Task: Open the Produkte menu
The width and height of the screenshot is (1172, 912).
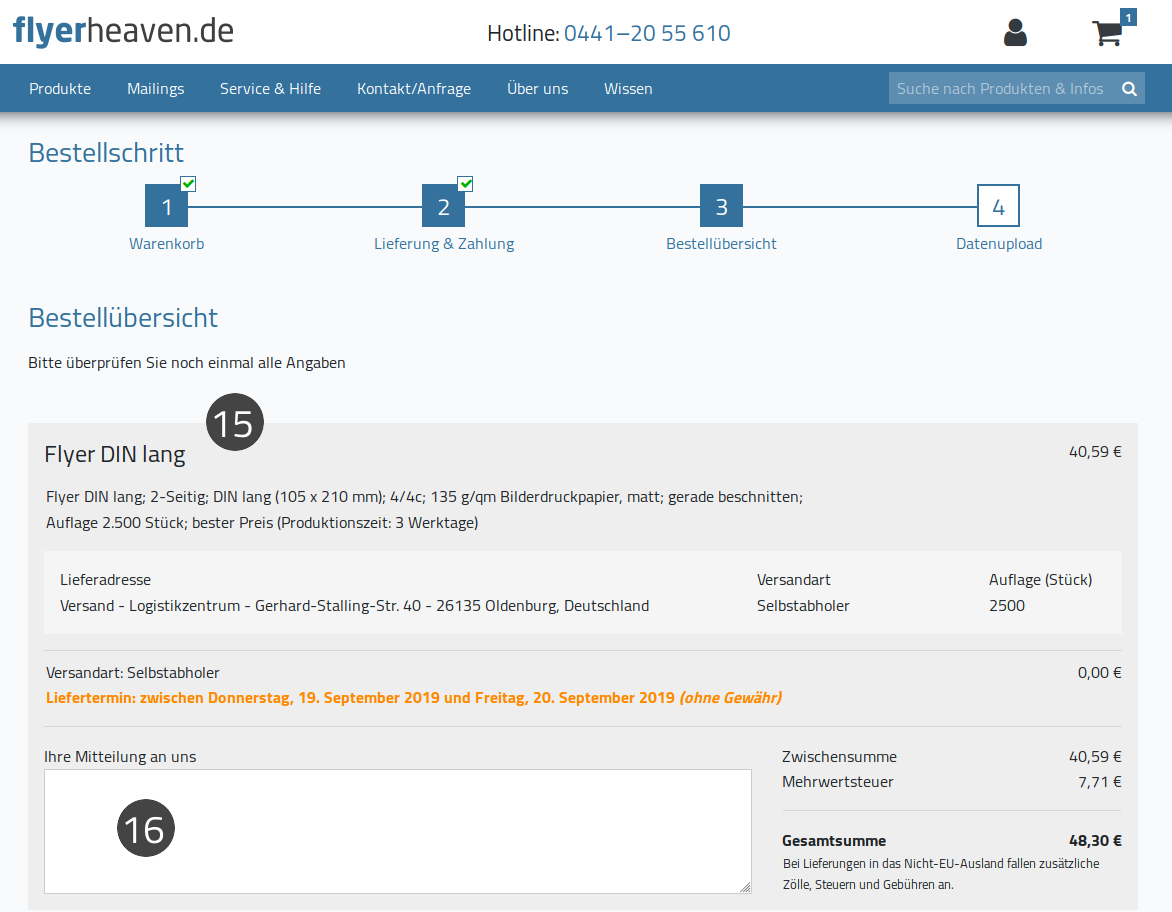Action: pyautogui.click(x=60, y=89)
